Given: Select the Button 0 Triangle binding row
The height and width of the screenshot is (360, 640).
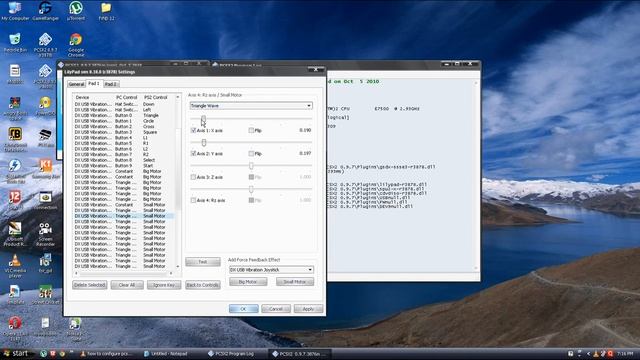Looking at the screenshot, I should point(123,116).
